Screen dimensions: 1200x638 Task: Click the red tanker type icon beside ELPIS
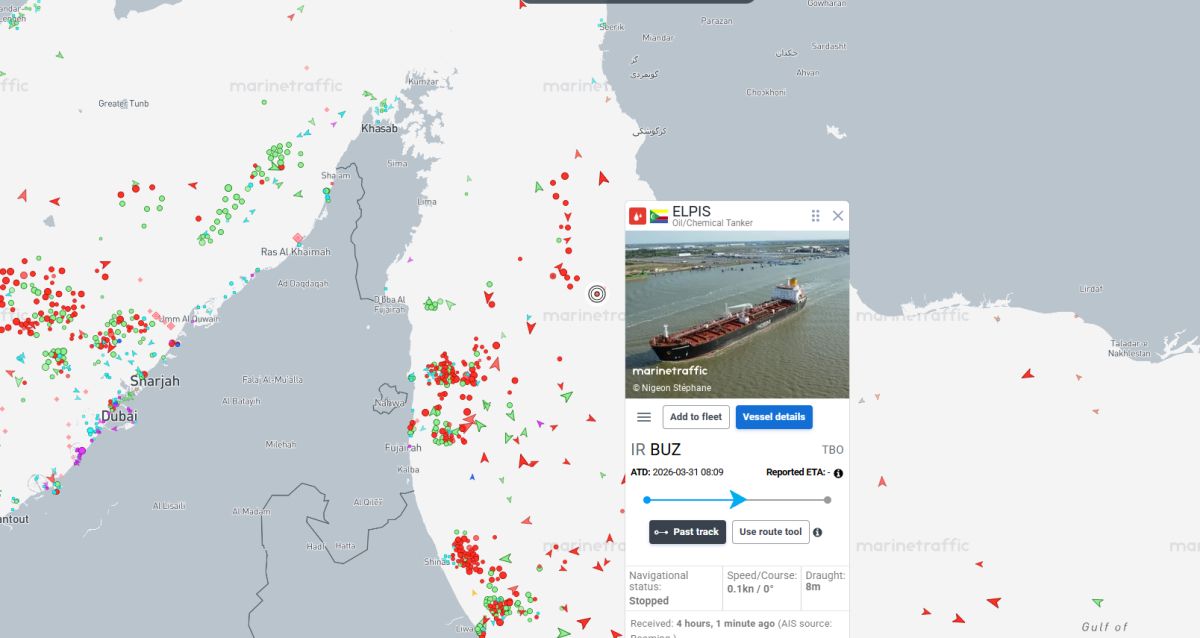click(x=637, y=216)
